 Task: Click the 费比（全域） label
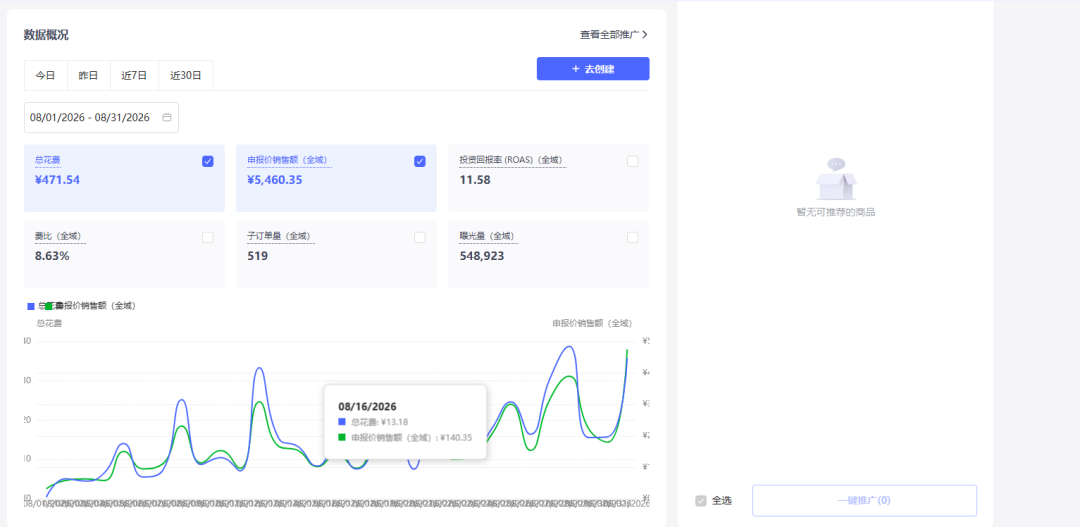61,236
